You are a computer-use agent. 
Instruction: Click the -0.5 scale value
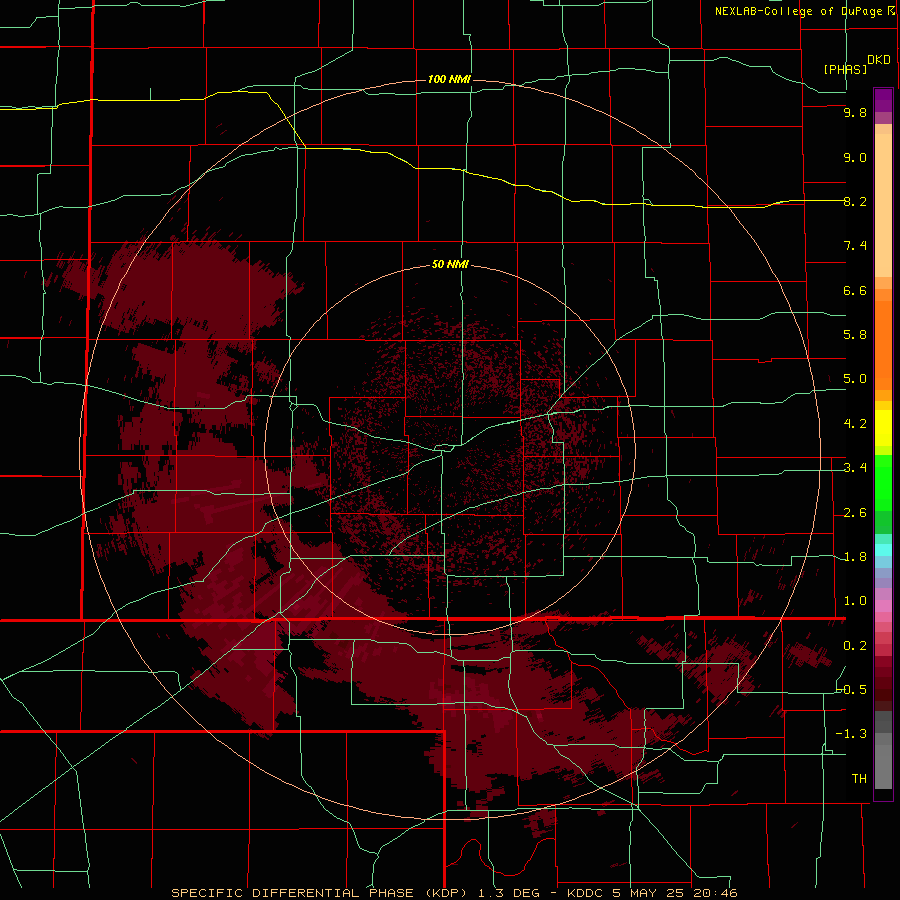[x=852, y=690]
